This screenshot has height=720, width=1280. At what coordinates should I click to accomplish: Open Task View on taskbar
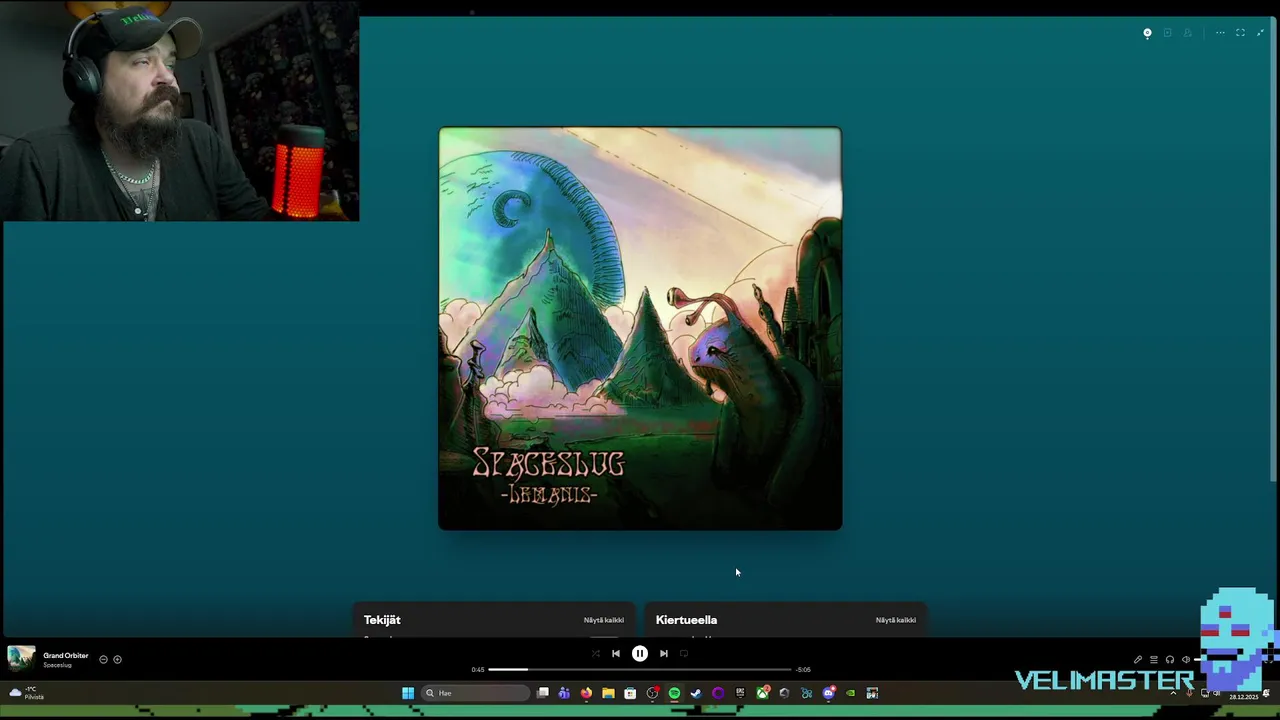click(543, 693)
